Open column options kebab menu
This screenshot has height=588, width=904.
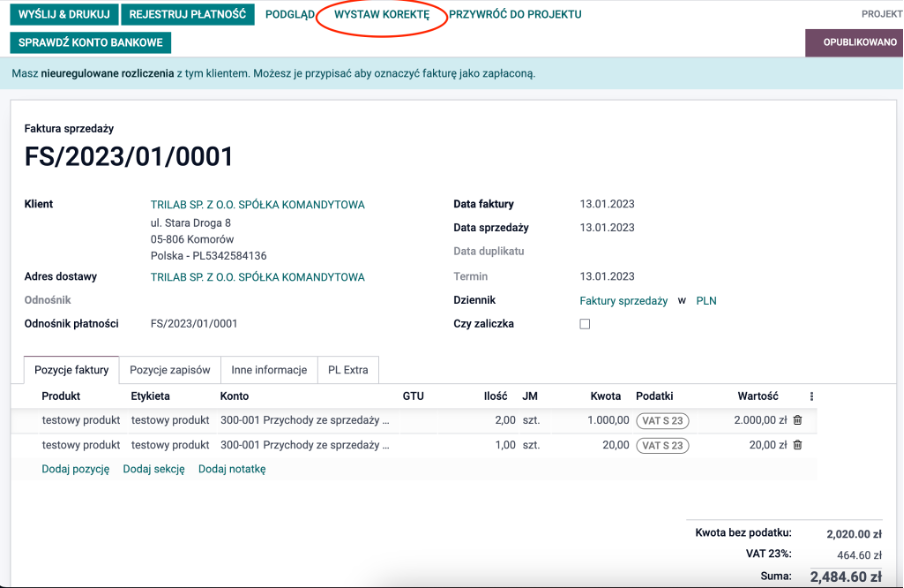coord(811,396)
